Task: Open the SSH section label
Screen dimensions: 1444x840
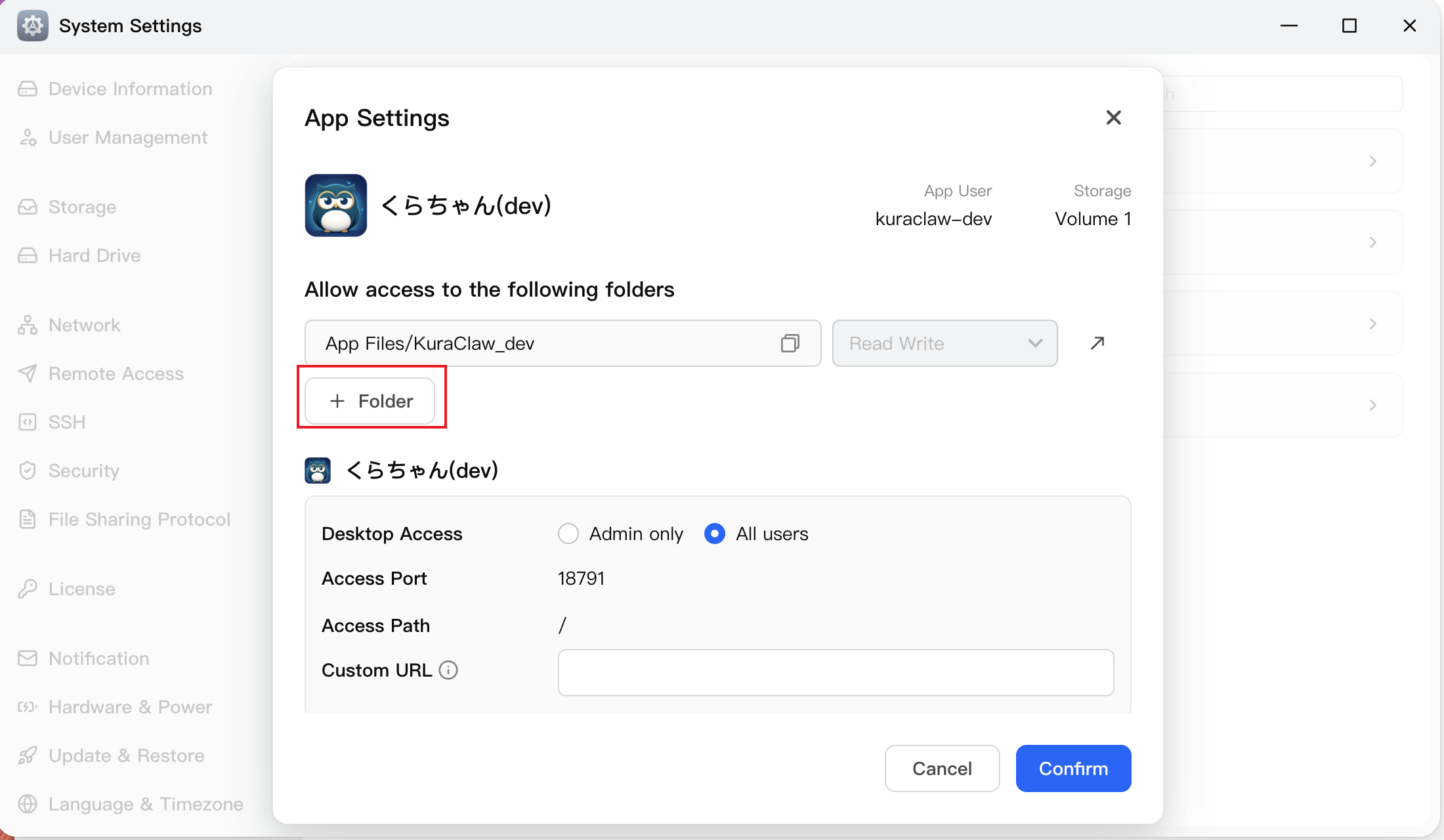Action: (67, 422)
